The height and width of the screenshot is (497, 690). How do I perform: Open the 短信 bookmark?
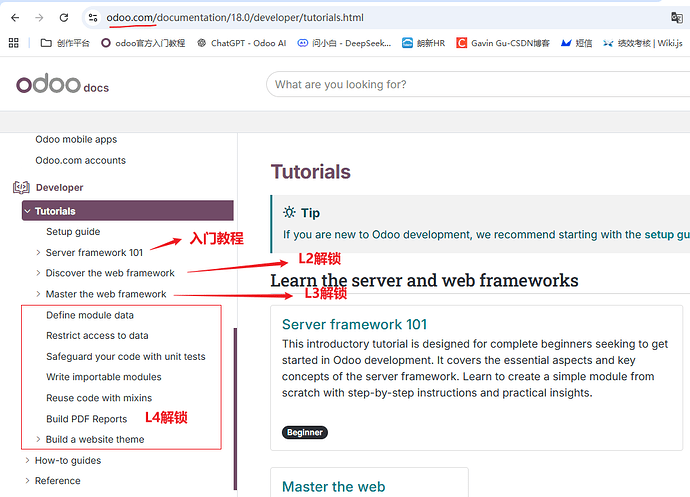tap(576, 43)
